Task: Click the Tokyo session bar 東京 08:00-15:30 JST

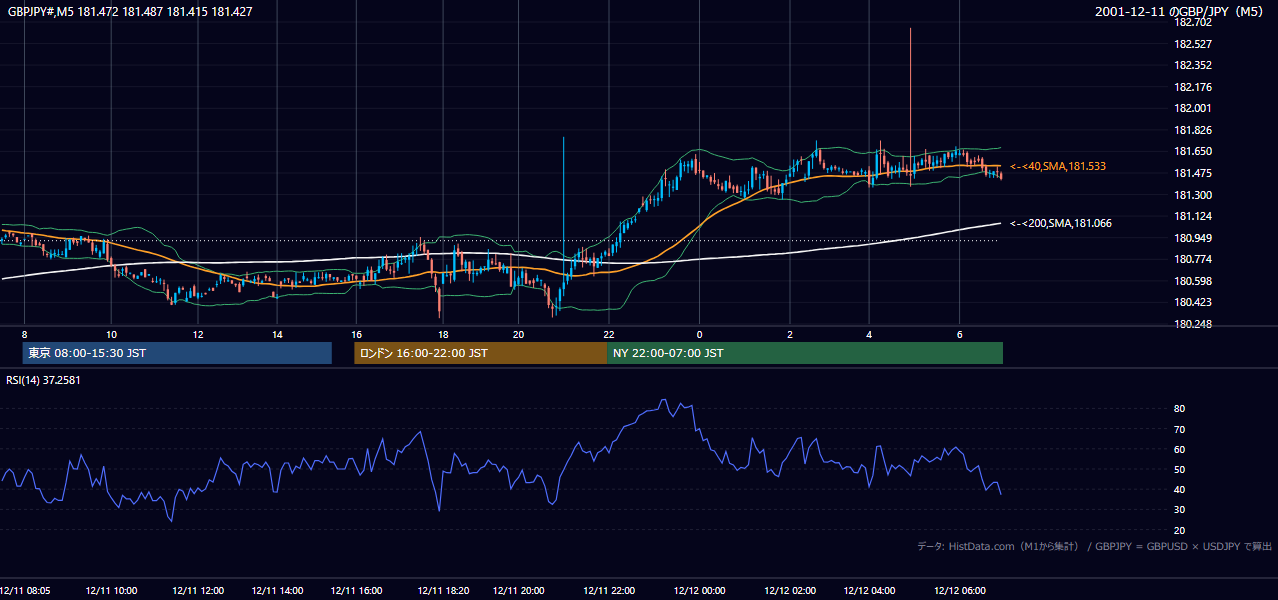Action: (177, 353)
